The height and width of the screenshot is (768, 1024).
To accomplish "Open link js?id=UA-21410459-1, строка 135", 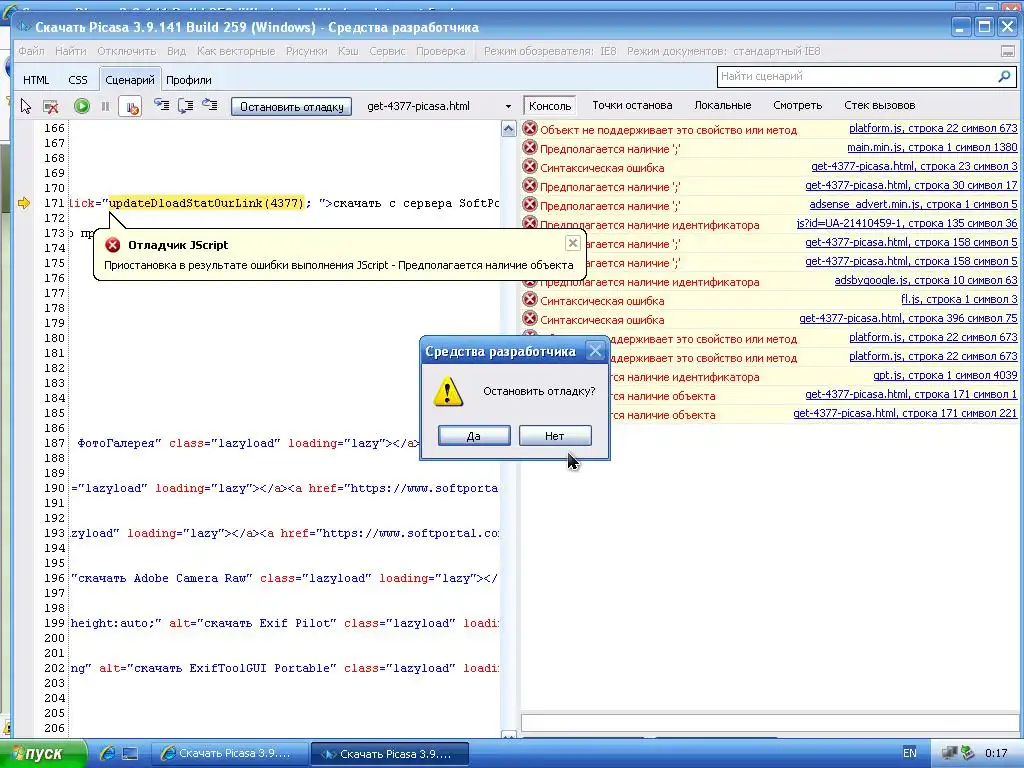I will tap(906, 223).
